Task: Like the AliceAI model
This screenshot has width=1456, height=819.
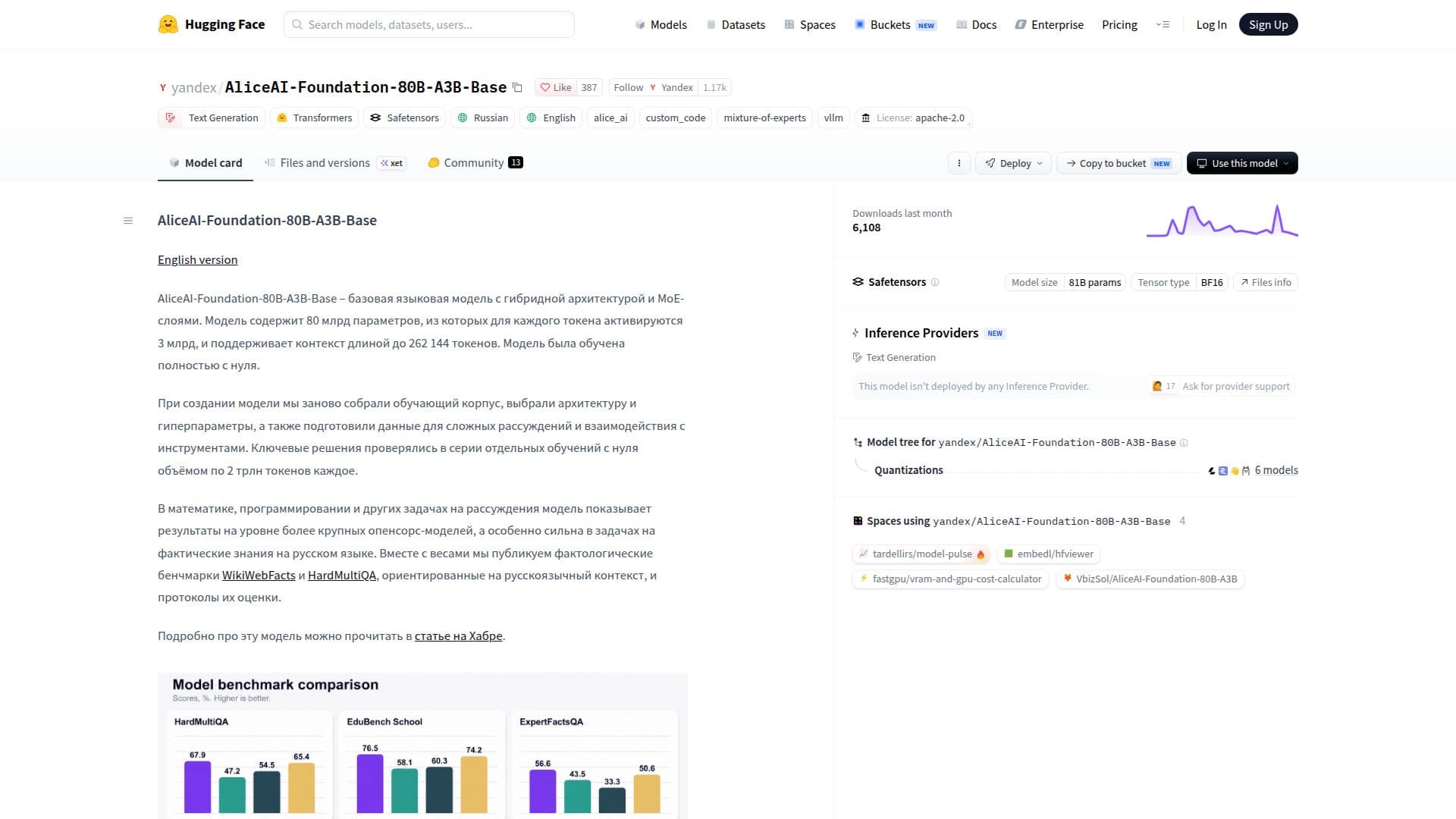Action: (556, 87)
